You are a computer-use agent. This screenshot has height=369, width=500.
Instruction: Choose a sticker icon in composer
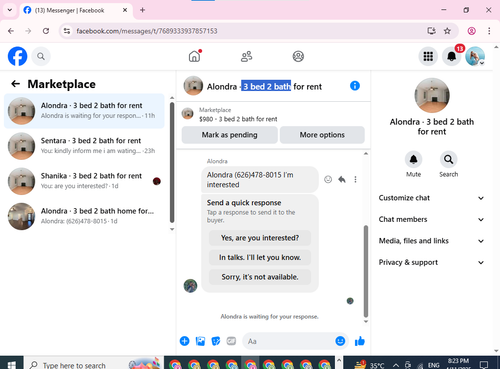216,341
